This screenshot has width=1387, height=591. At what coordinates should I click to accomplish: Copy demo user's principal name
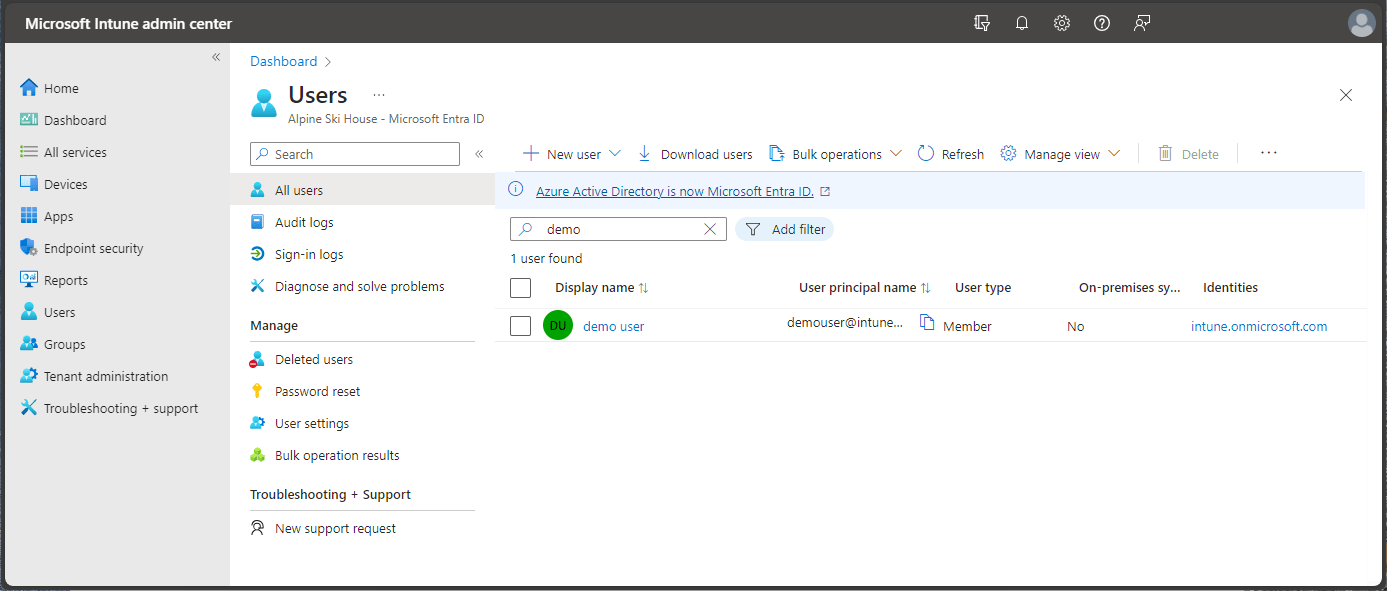[x=928, y=323]
